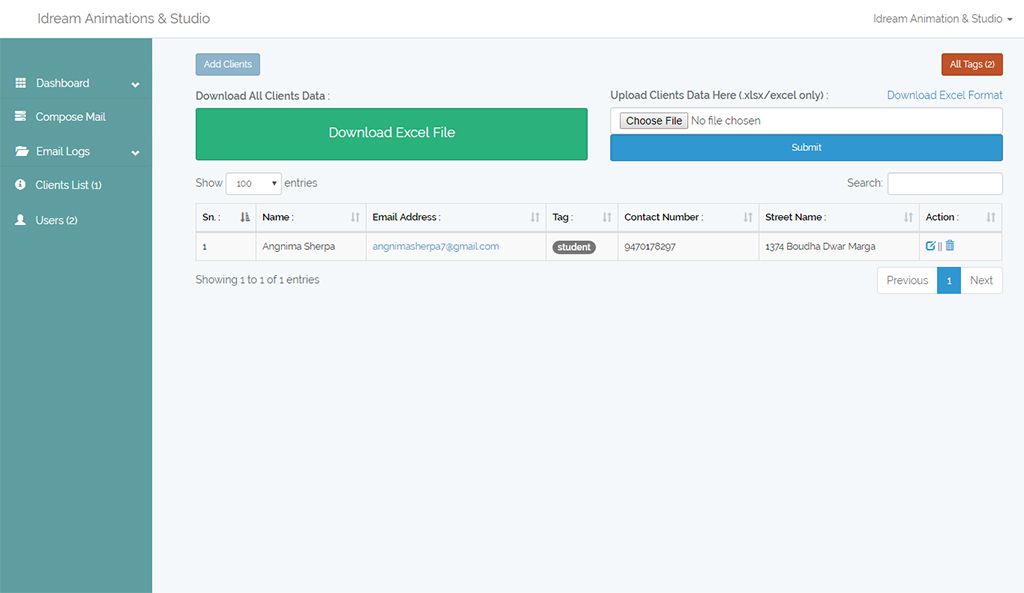Open the Download Excel Format link
1024x593 pixels.
(945, 94)
